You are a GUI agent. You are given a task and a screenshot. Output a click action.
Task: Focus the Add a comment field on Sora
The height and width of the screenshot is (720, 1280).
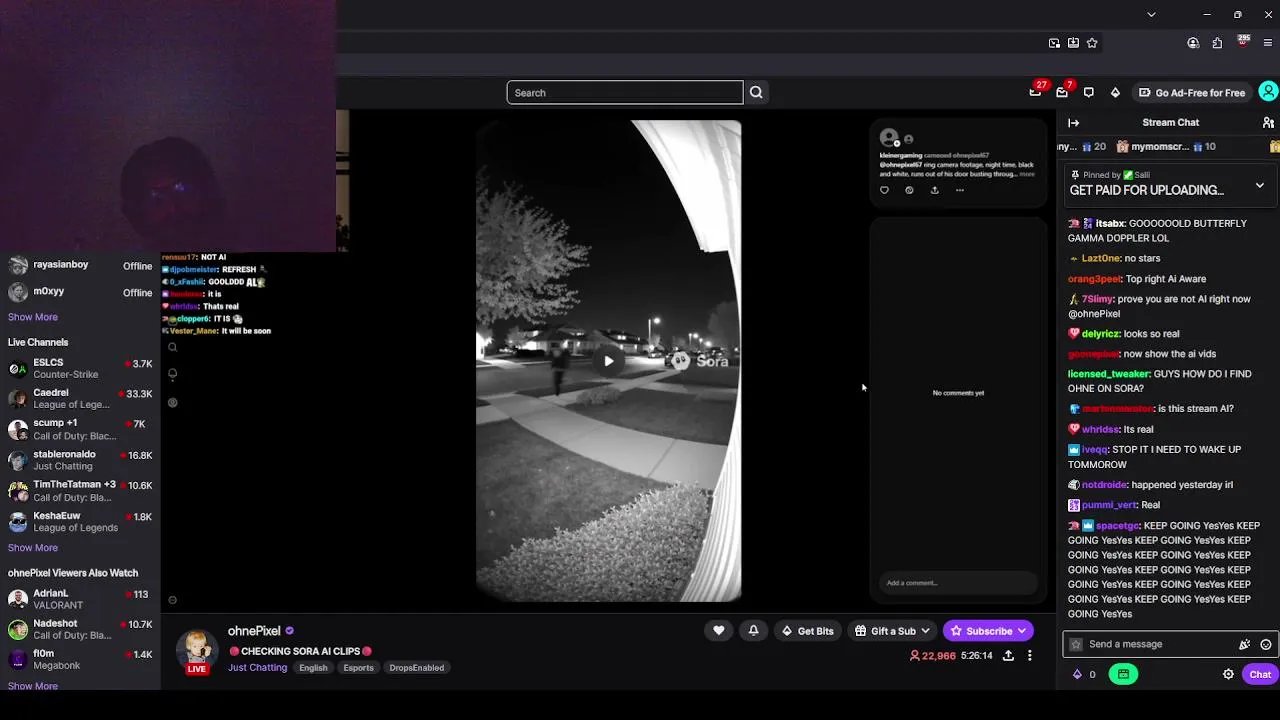point(957,583)
